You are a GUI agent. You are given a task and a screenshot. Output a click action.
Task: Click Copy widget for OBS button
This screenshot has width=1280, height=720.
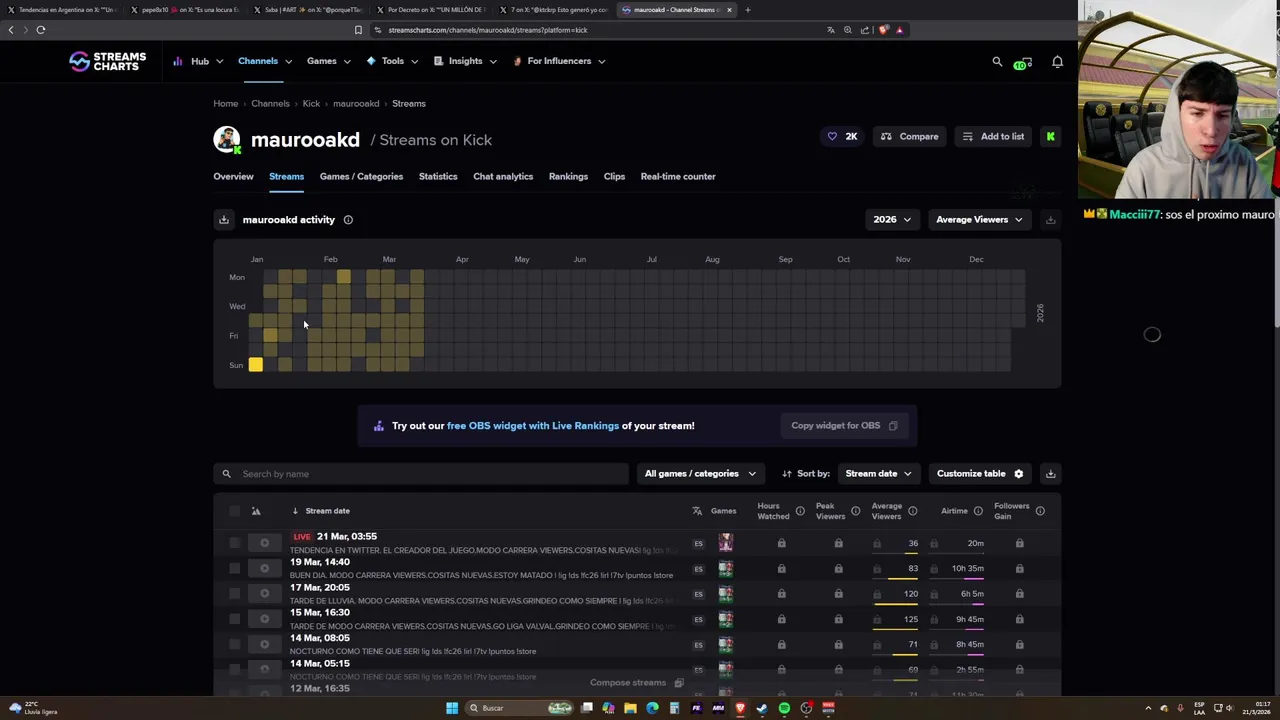tap(844, 426)
